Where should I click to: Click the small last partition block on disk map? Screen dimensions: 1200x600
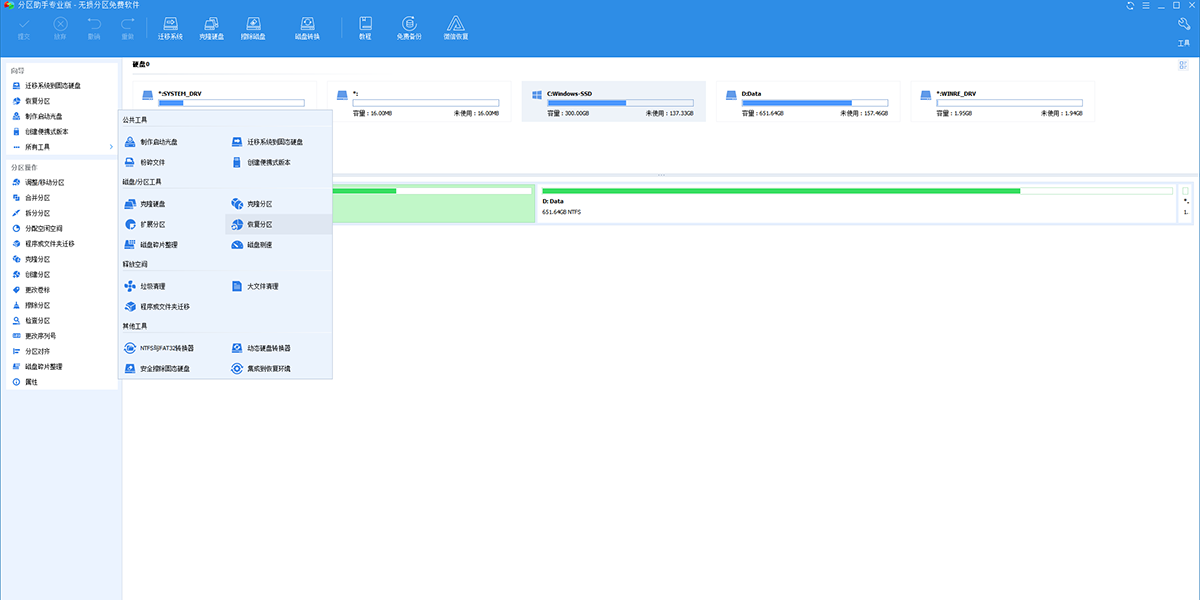click(x=1186, y=203)
